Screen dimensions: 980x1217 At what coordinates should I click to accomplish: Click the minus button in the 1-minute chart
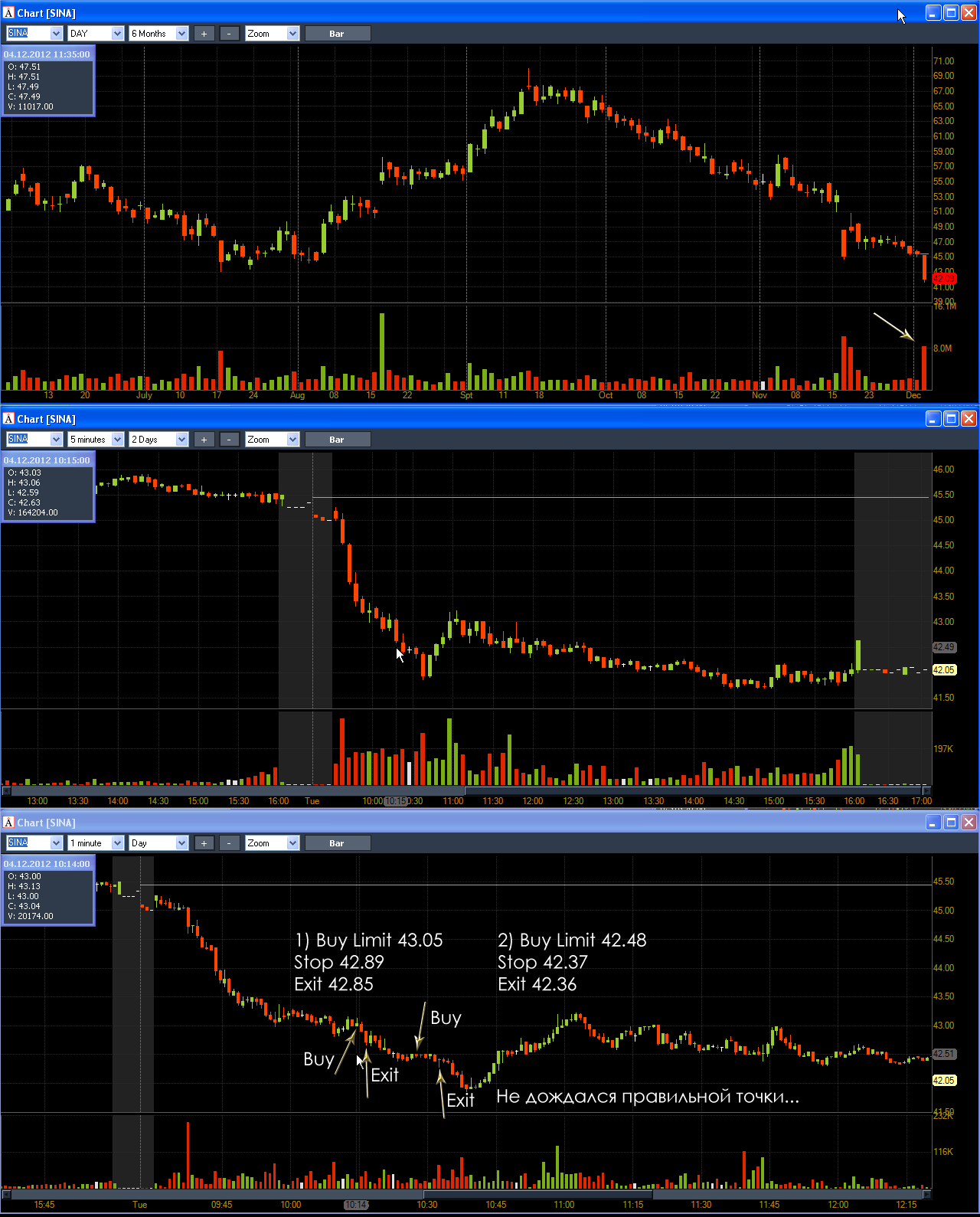(x=229, y=843)
